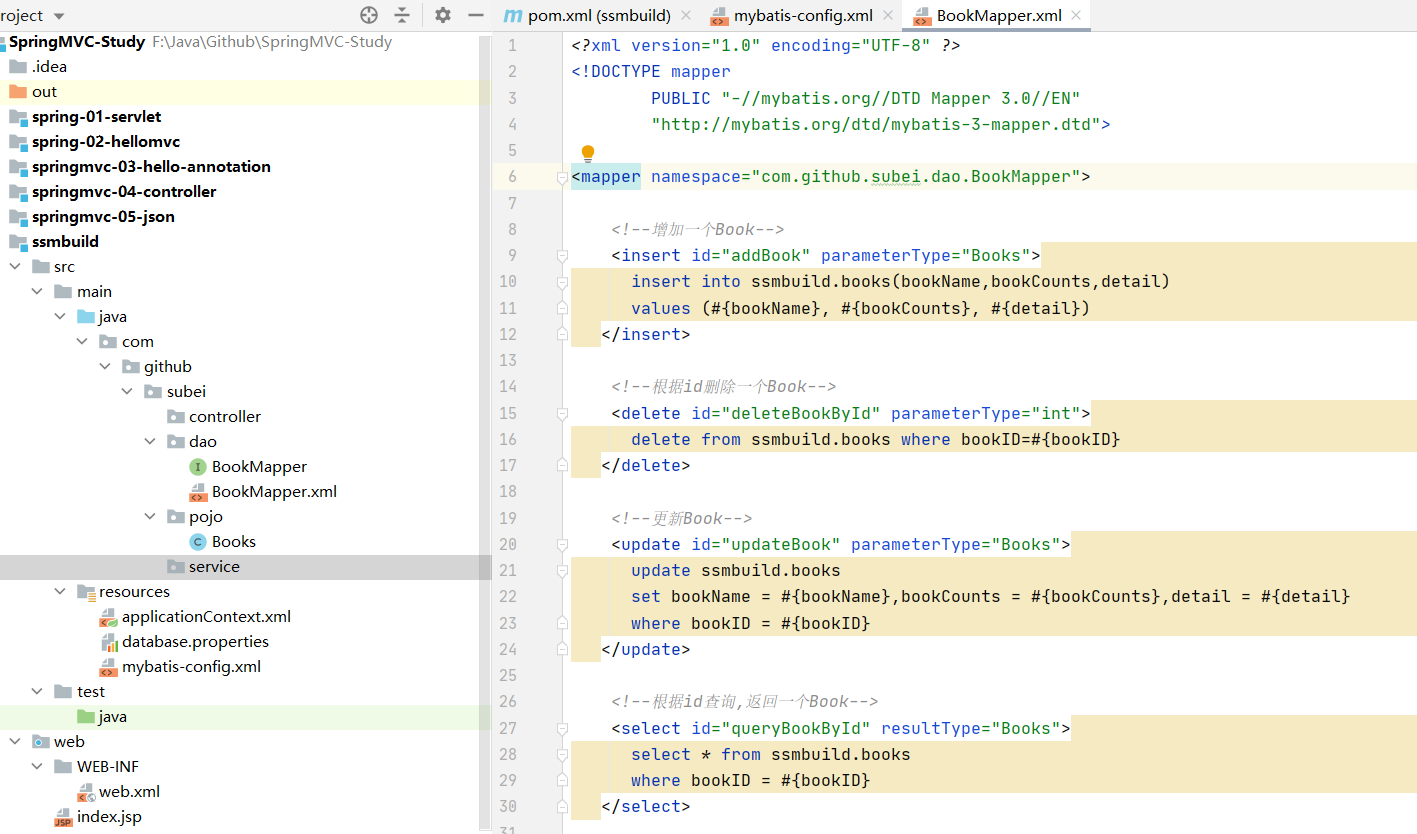This screenshot has width=1417, height=834.
Task: Select the Books class in pojo
Action: [x=233, y=542]
